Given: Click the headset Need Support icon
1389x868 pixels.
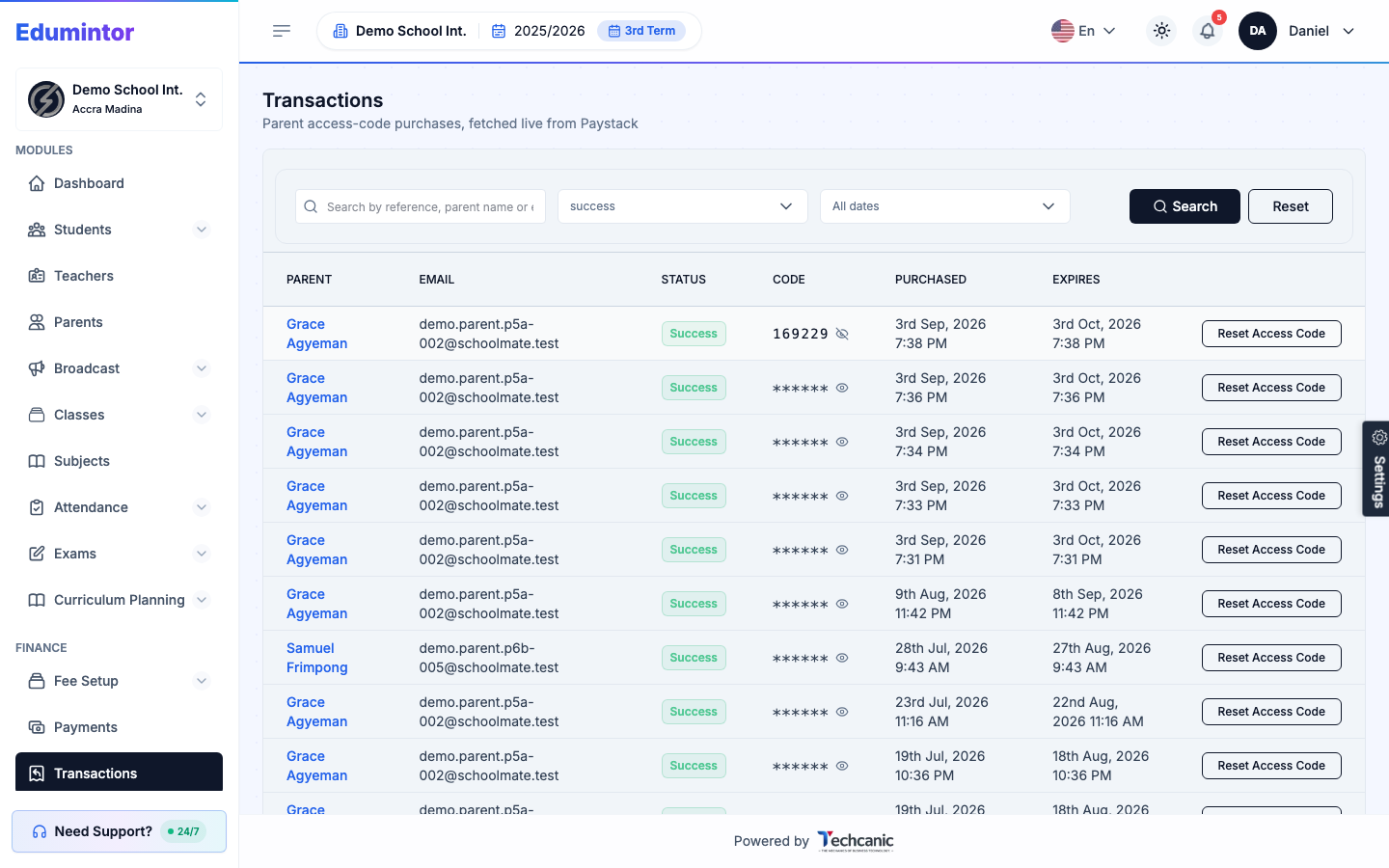Looking at the screenshot, I should click(x=40, y=831).
